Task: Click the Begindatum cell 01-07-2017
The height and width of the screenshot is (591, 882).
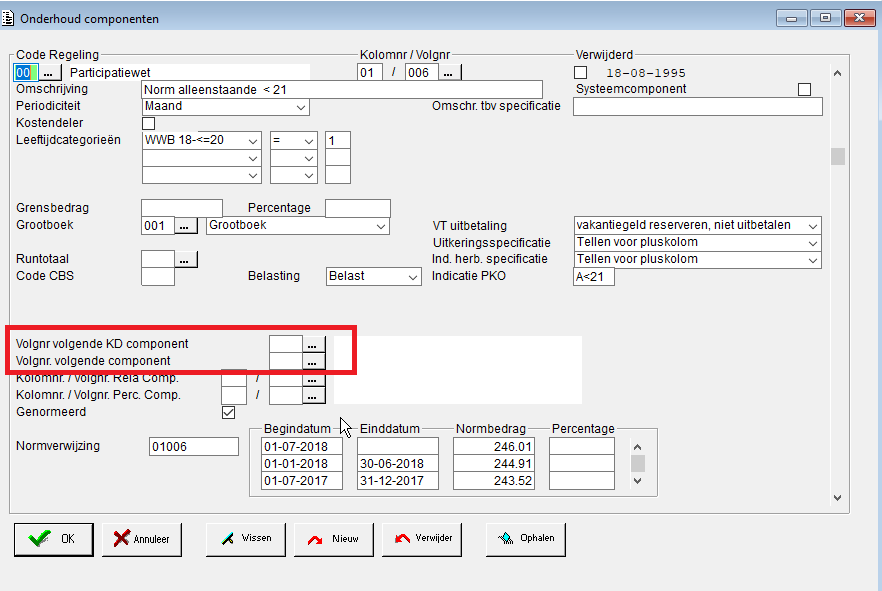Action: pyautogui.click(x=302, y=481)
